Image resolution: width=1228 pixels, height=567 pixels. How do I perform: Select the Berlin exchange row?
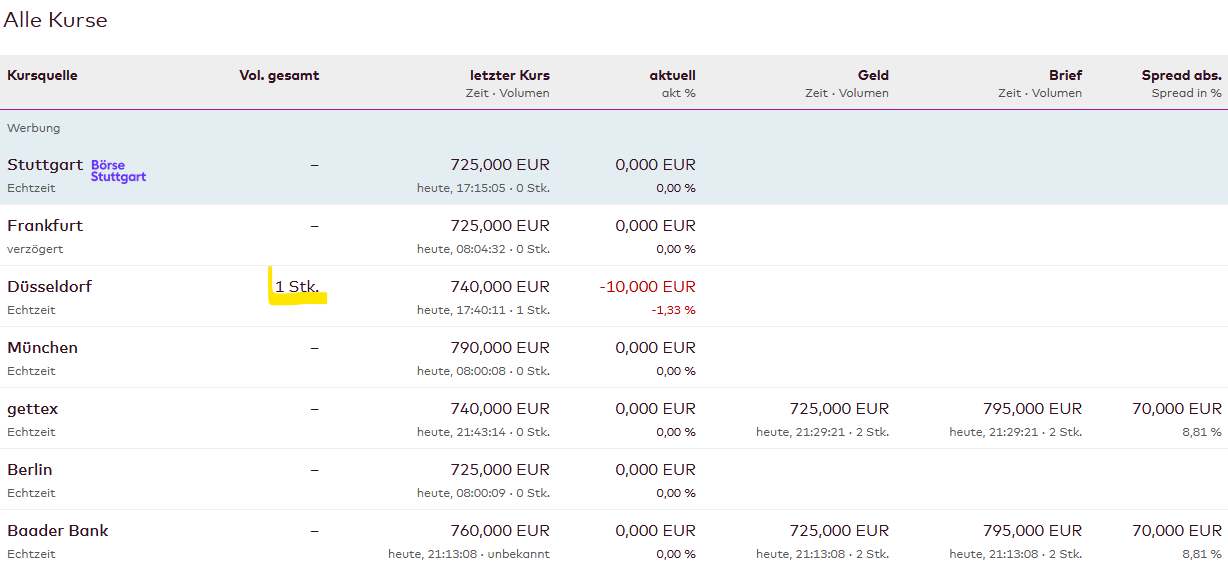30,470
